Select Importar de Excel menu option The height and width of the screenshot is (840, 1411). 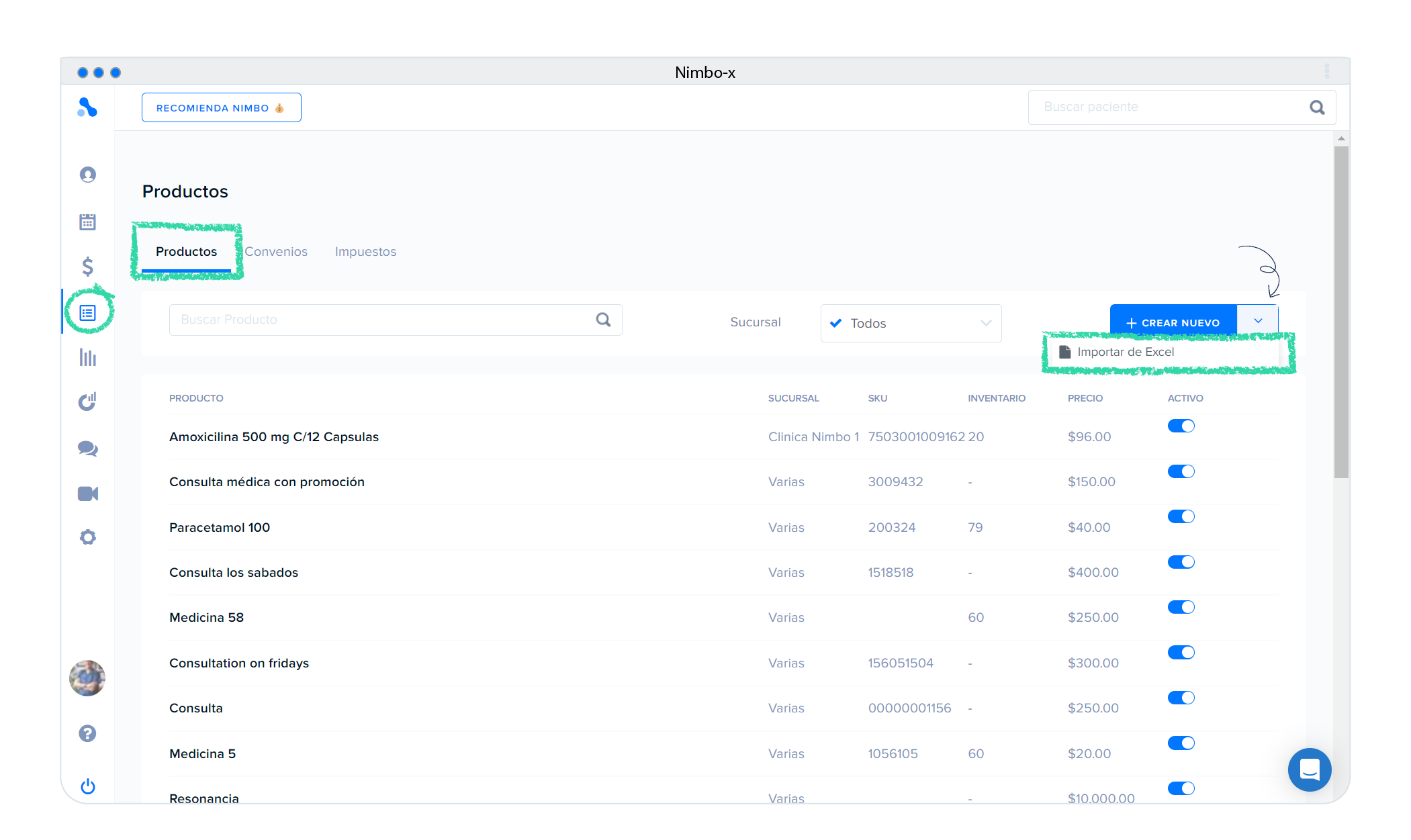click(1126, 352)
